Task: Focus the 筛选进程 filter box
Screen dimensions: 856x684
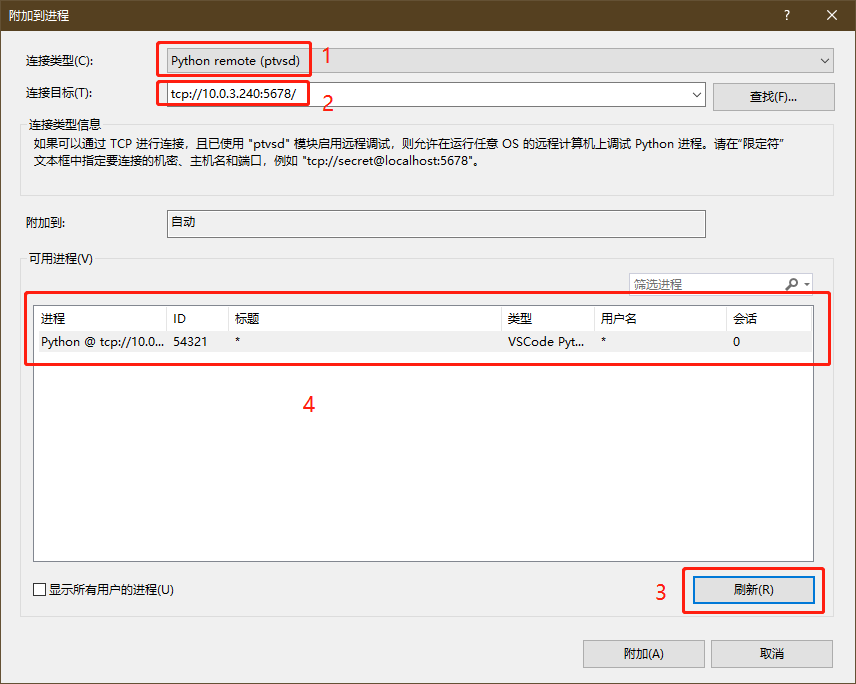Action: (705, 284)
